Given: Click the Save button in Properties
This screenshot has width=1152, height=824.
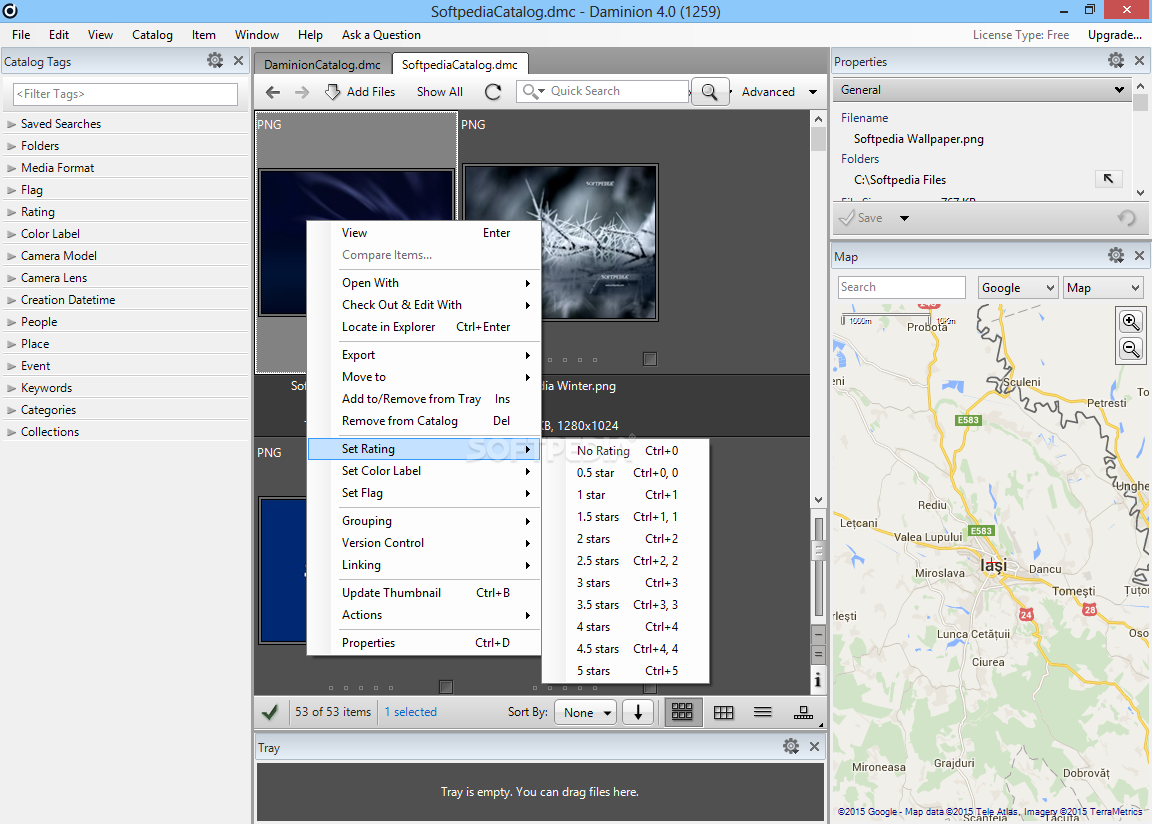Looking at the screenshot, I should click(x=861, y=218).
